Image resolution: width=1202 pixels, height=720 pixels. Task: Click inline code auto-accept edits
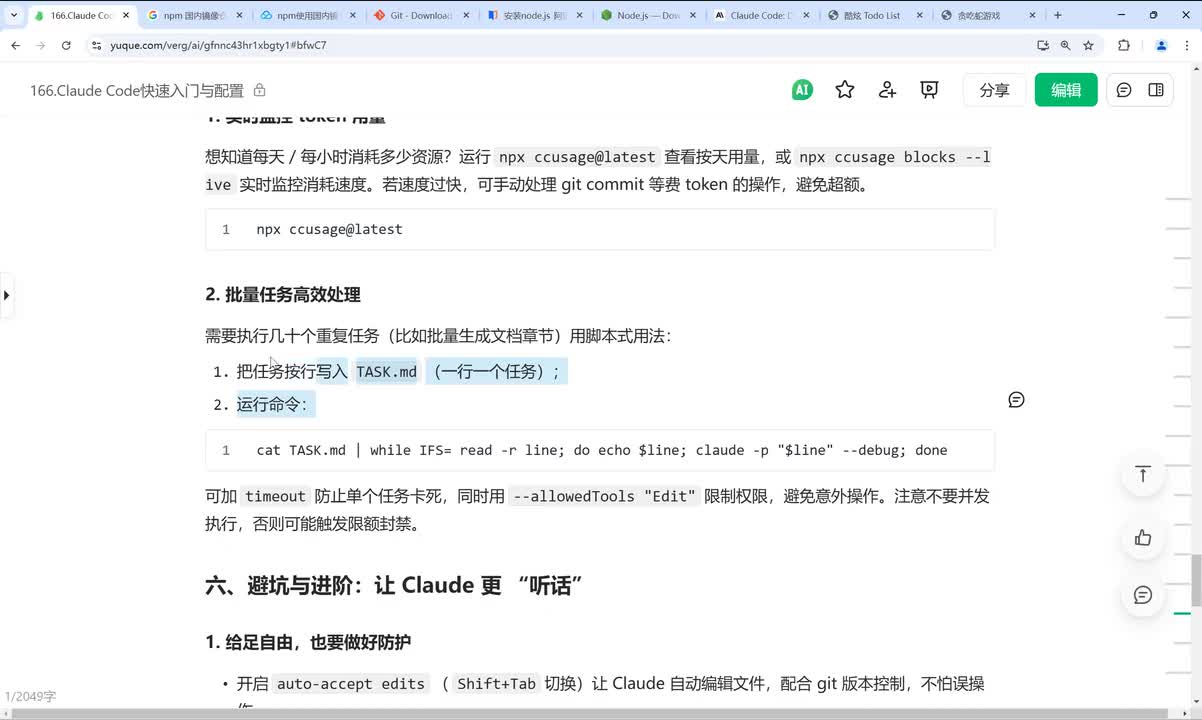pos(351,684)
